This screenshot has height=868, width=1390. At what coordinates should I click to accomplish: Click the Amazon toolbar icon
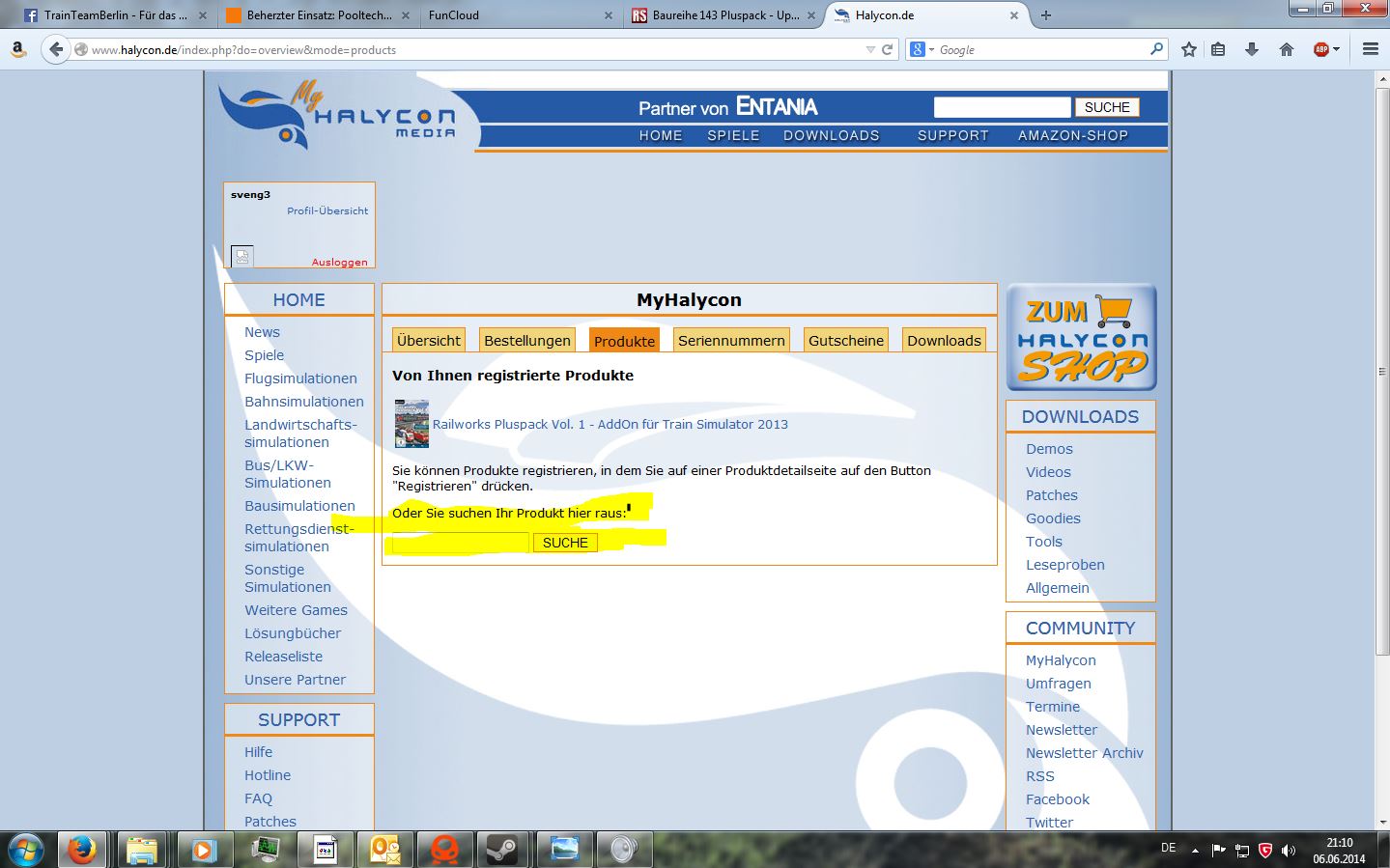18,49
